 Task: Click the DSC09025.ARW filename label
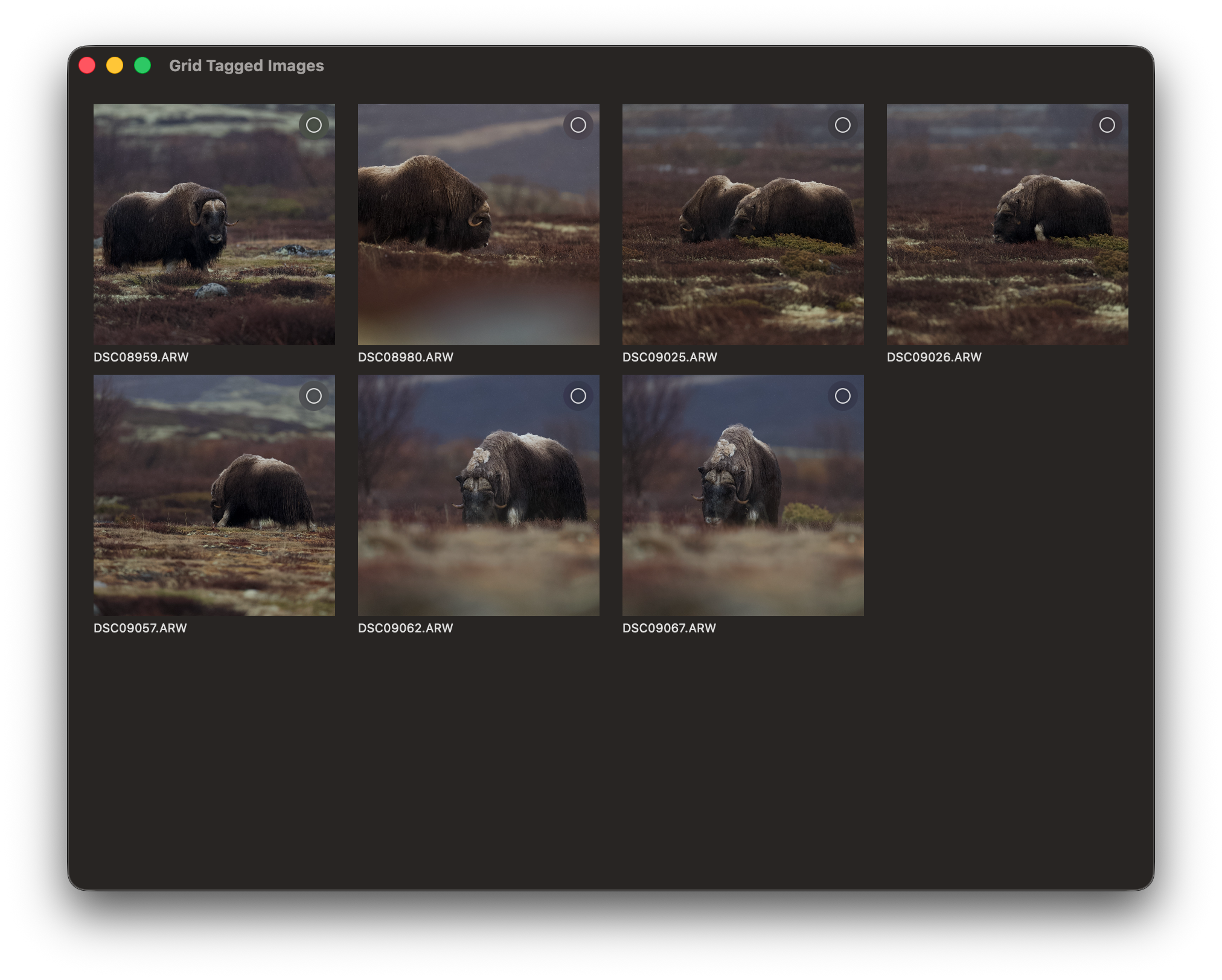(x=670, y=357)
